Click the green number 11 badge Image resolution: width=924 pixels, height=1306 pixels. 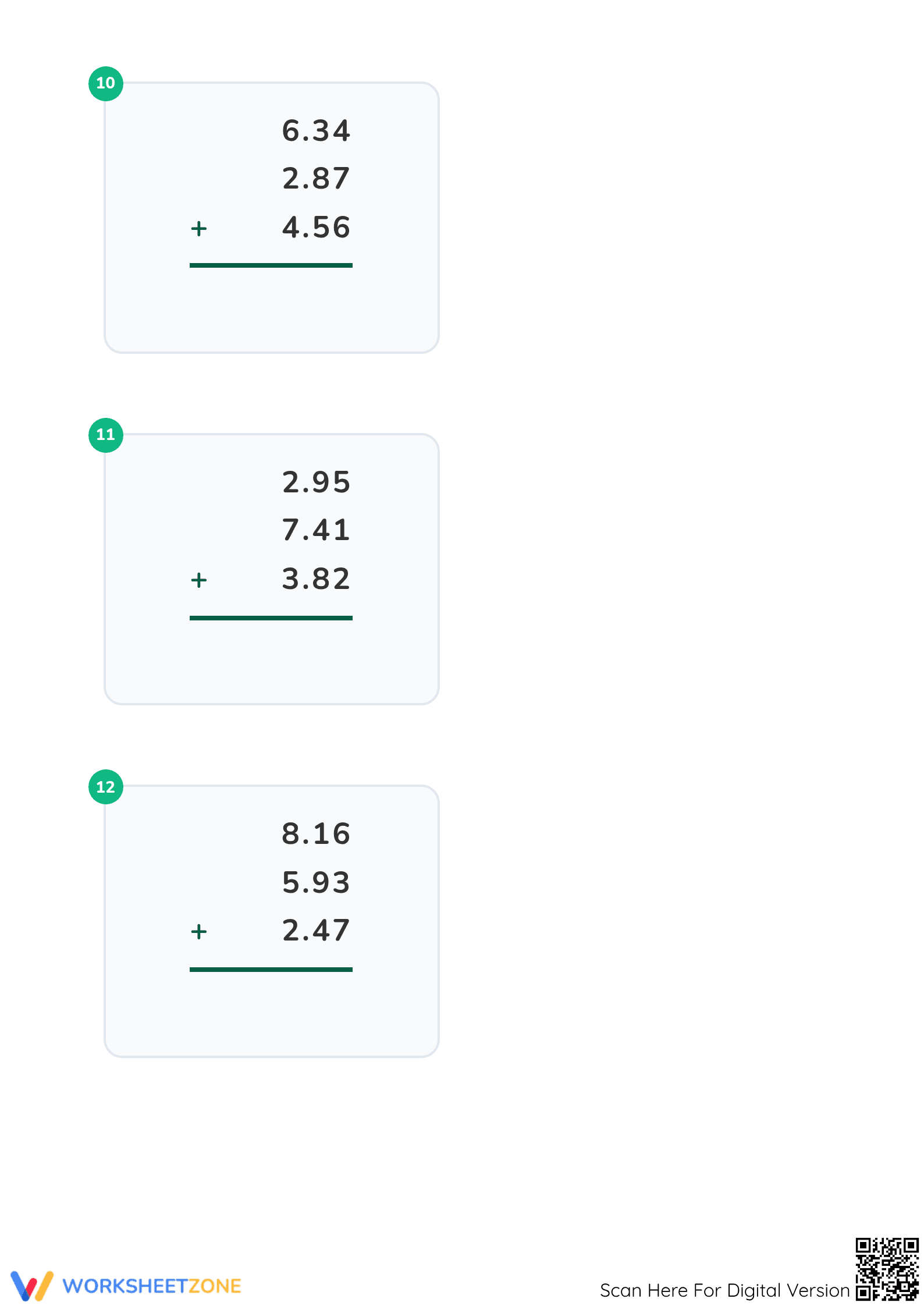(105, 435)
